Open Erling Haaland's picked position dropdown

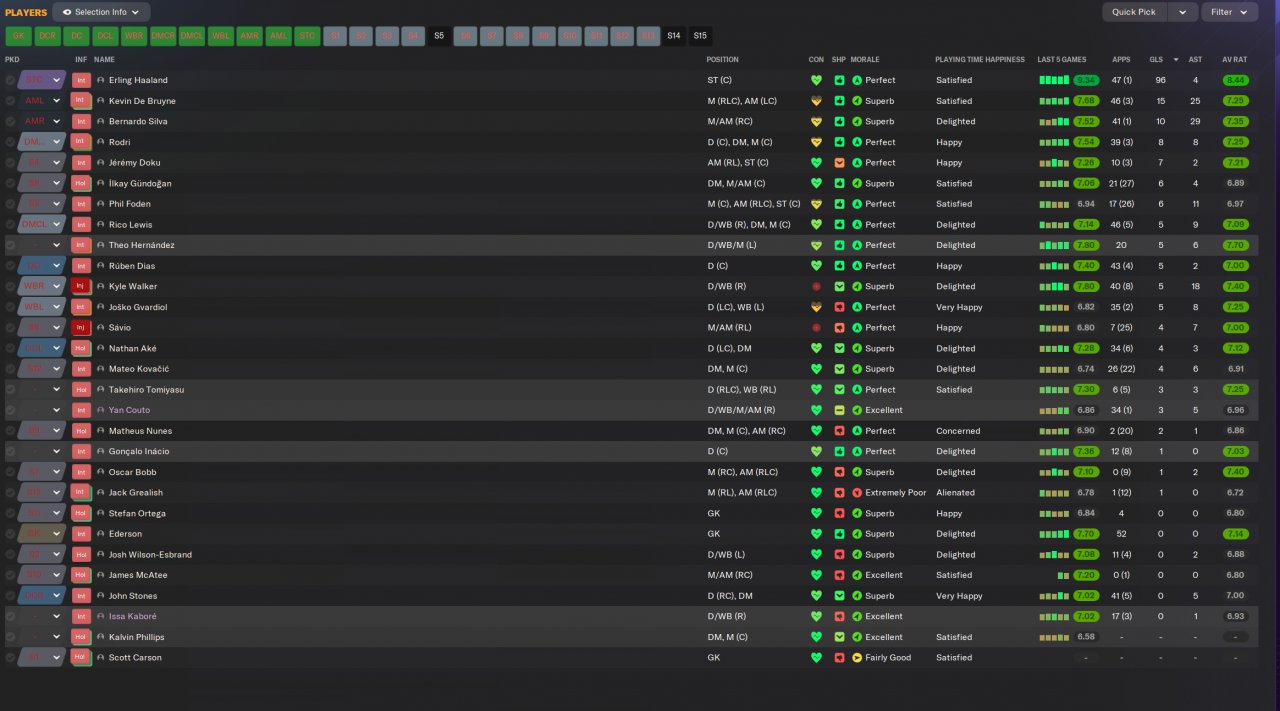[x=42, y=80]
